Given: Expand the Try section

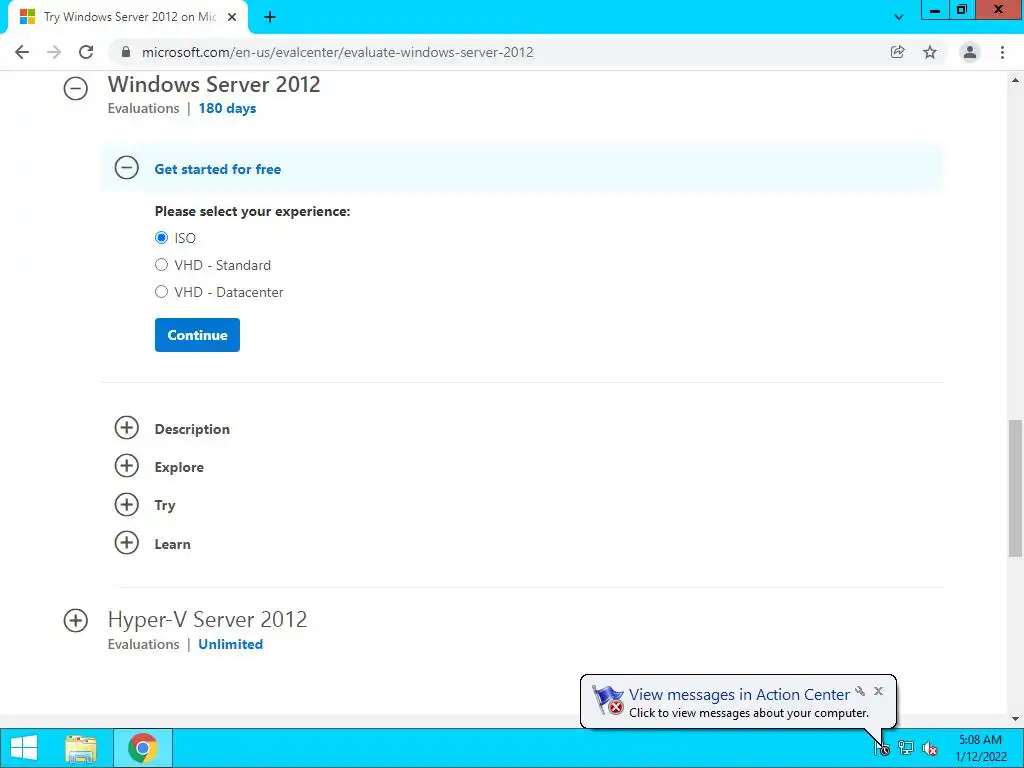Looking at the screenshot, I should (127, 505).
